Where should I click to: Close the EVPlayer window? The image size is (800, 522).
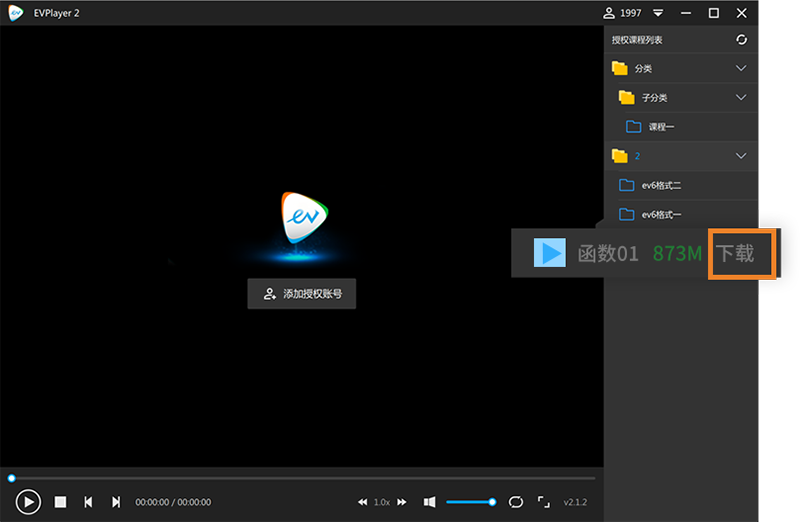(x=742, y=13)
